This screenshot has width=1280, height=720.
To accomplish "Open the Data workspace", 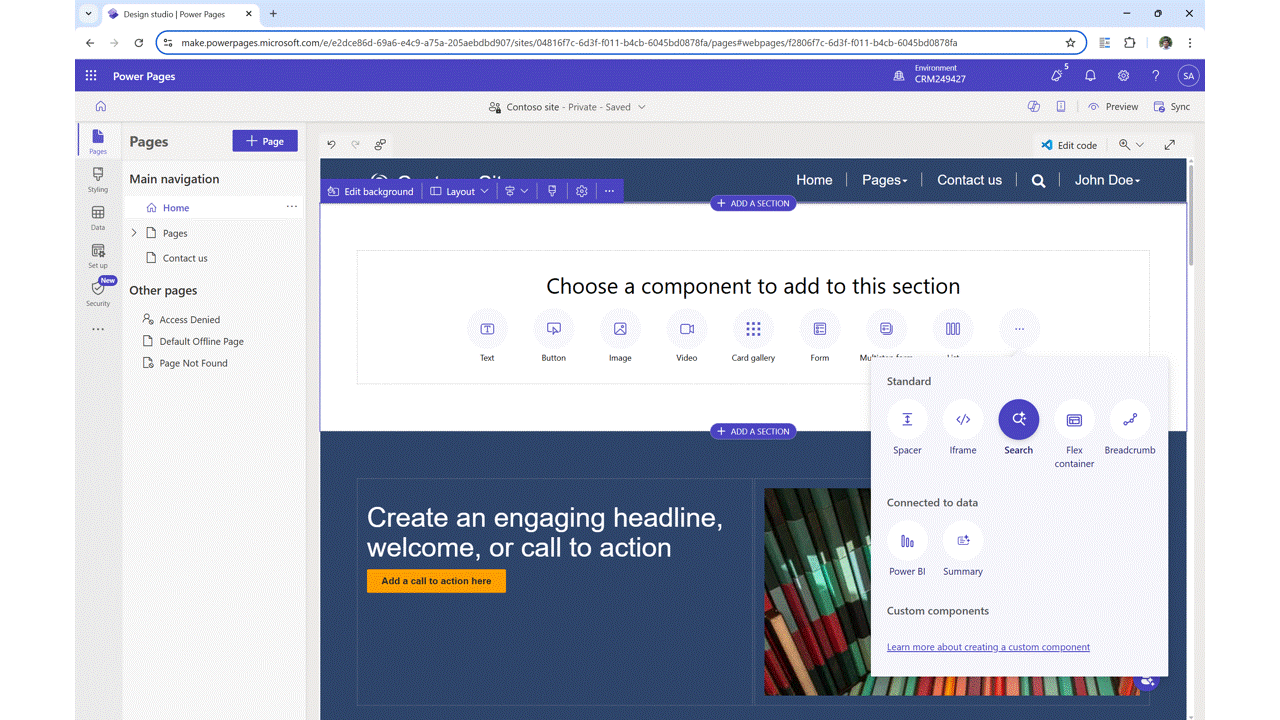I will click(x=98, y=217).
